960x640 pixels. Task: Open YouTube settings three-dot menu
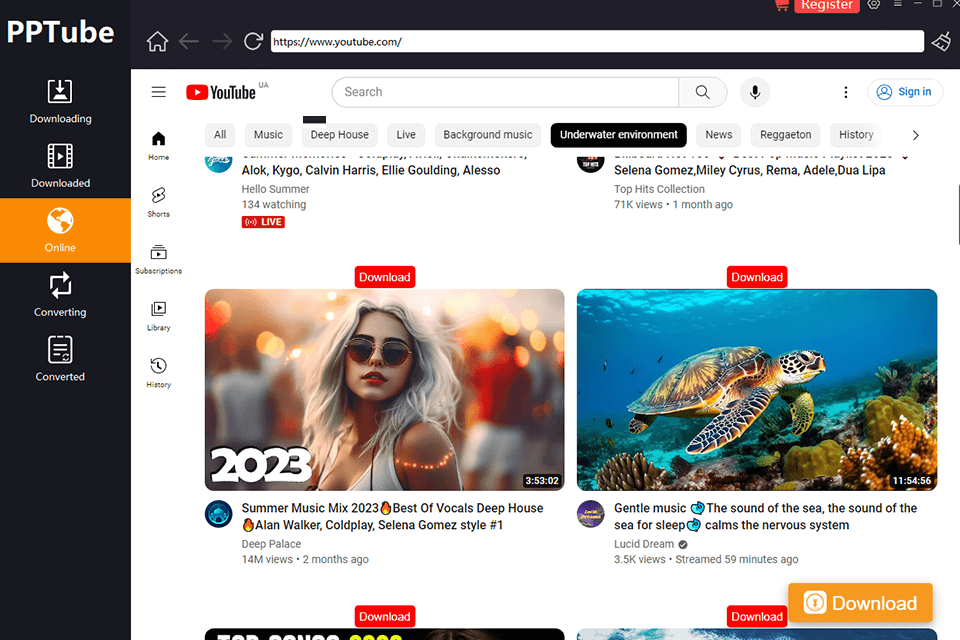point(846,92)
